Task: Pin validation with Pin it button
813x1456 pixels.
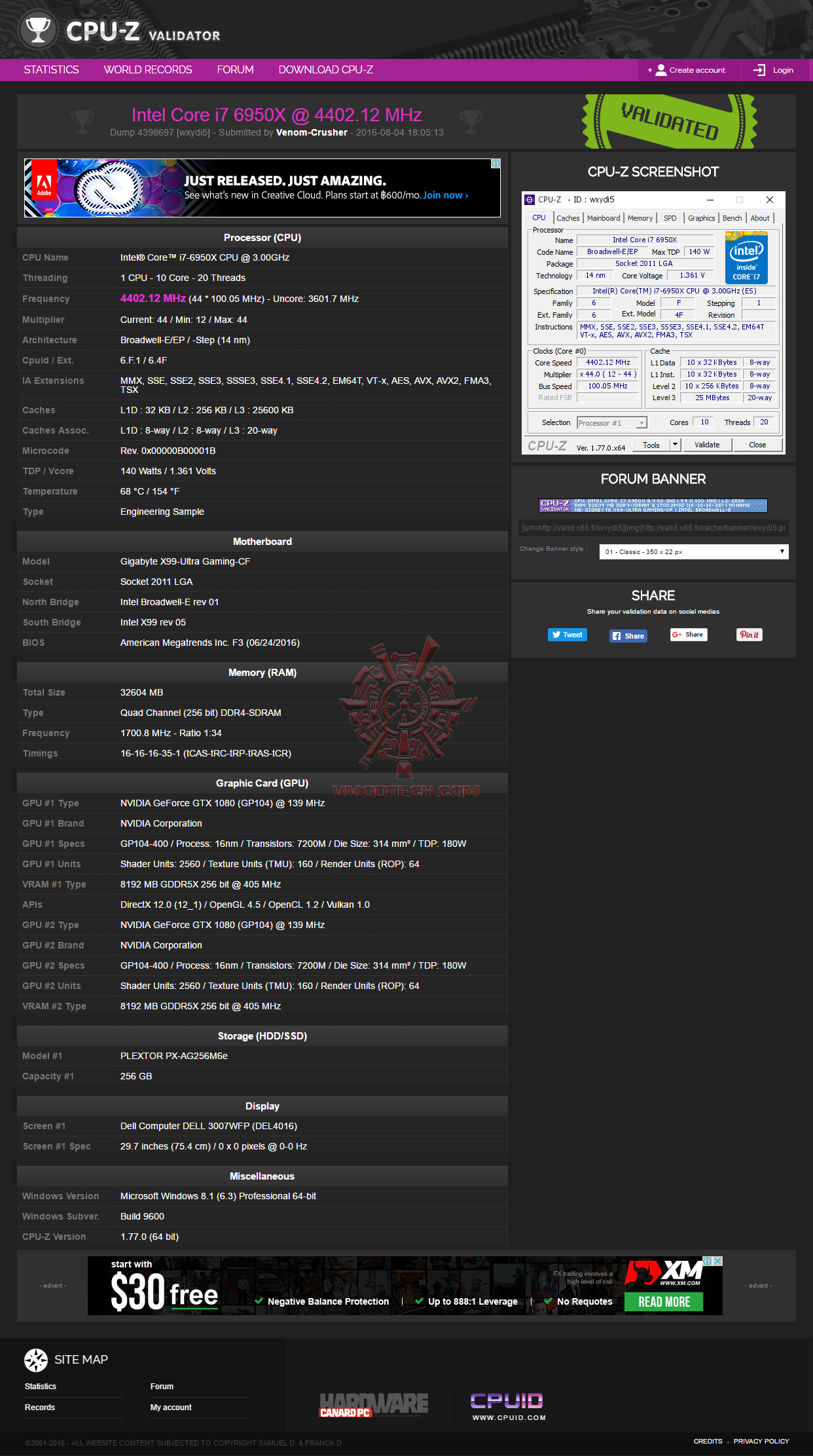Action: point(750,635)
